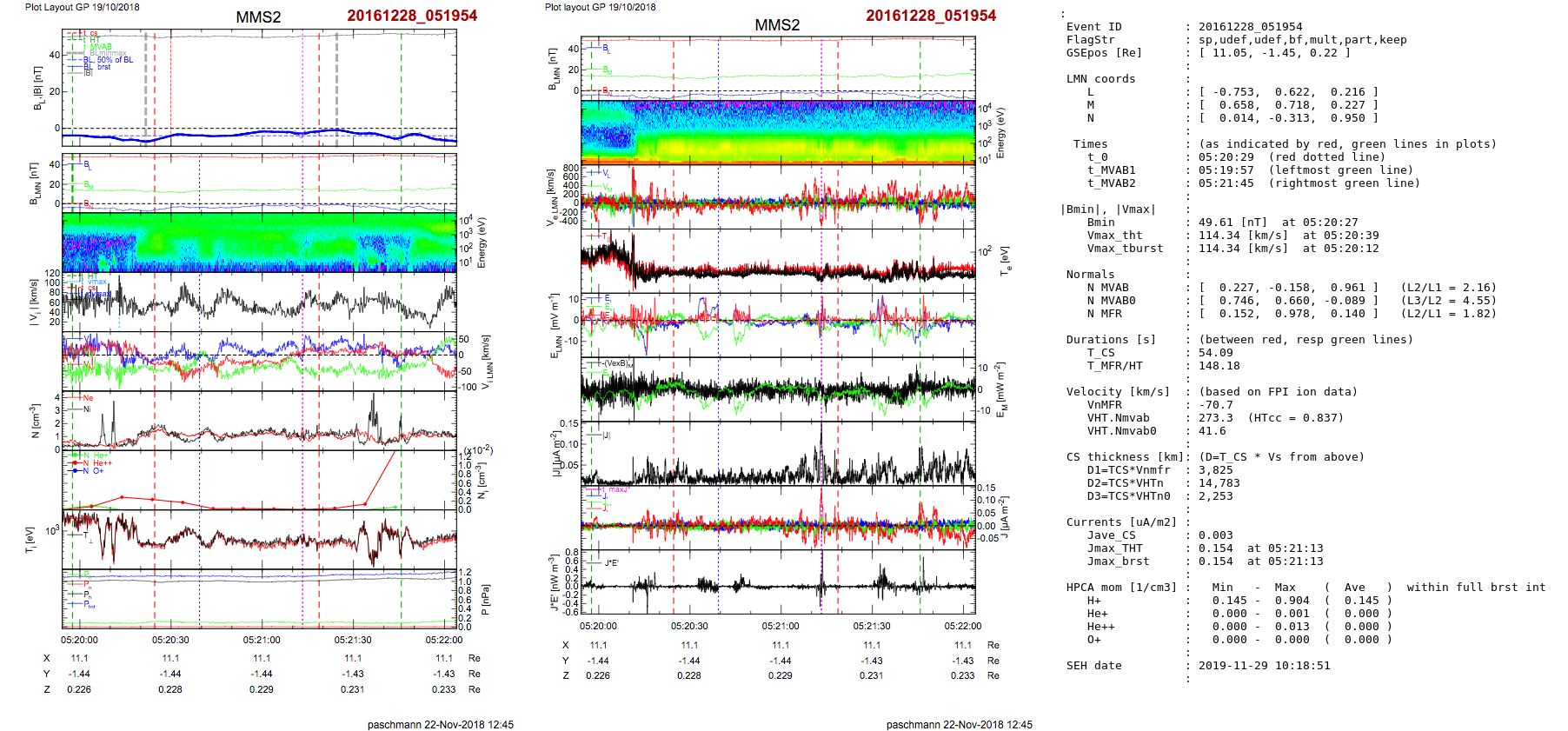Viewport: 1568px width, 731px height.
Task: Click the blue N O+ legend entry
Action: coord(93,471)
